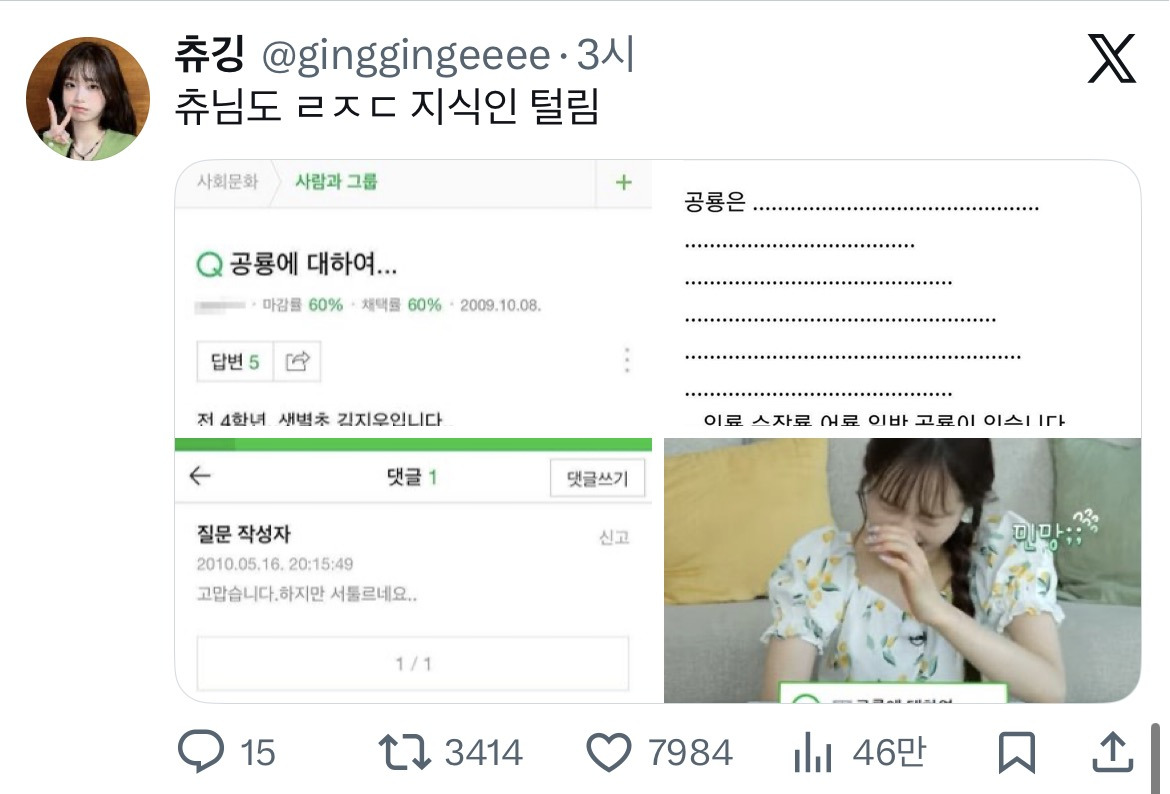Like the tweet with the heart icon
Image resolution: width=1170 pixels, height=794 pixels.
(608, 752)
